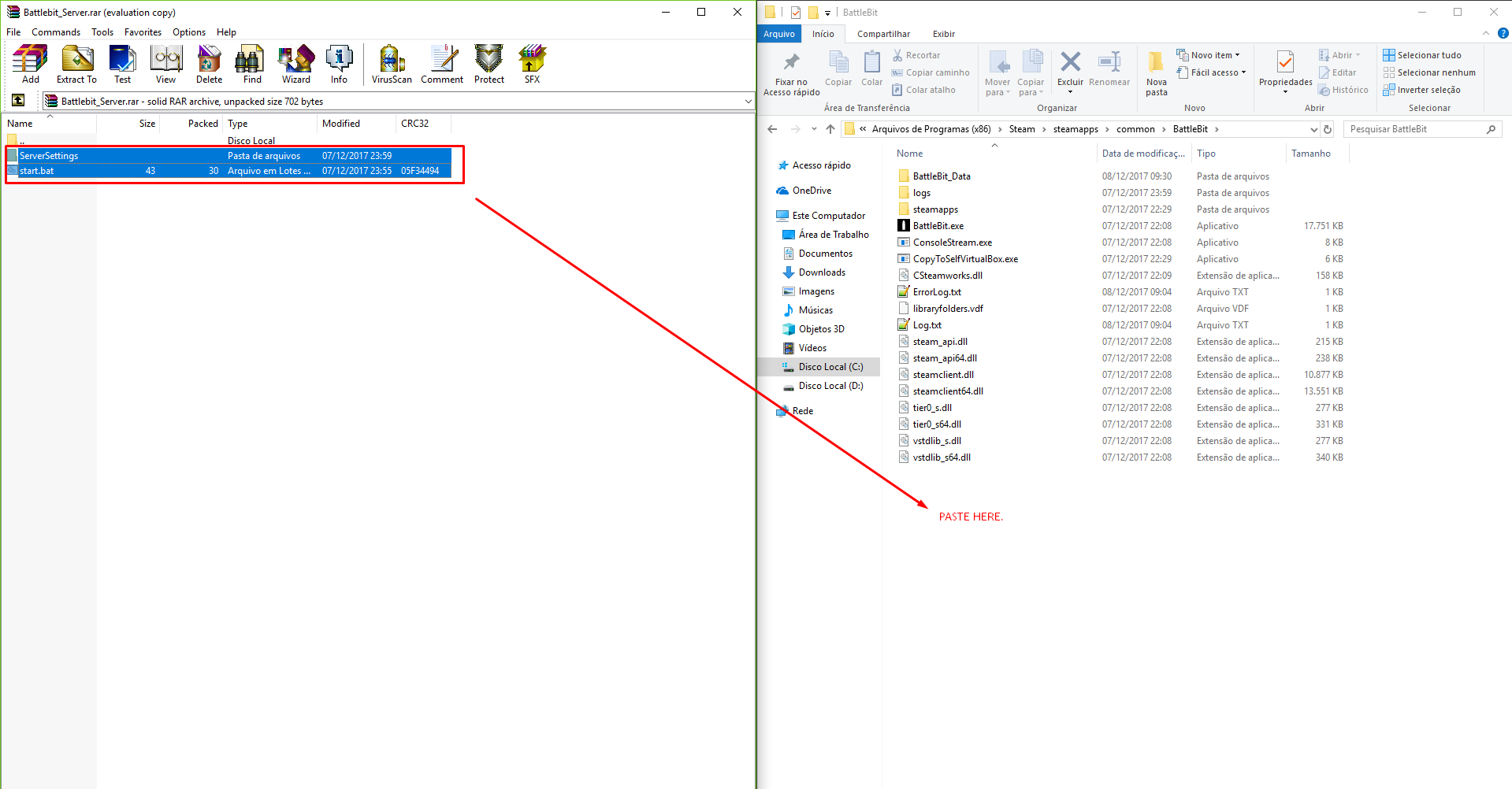The width and height of the screenshot is (1512, 789).
Task: Show archive Info in WinRAR
Action: (x=339, y=64)
